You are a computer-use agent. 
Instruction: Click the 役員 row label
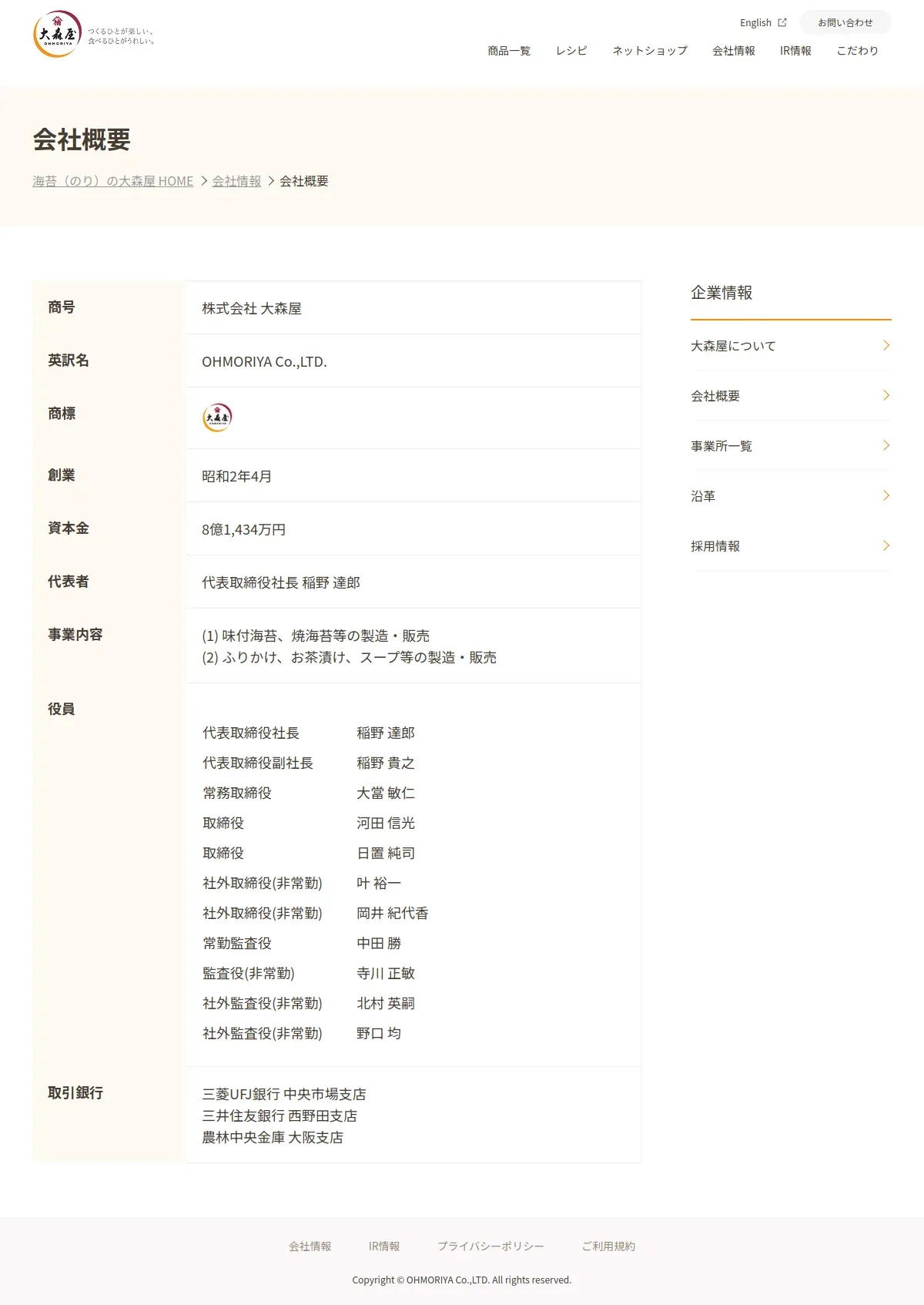pos(62,709)
